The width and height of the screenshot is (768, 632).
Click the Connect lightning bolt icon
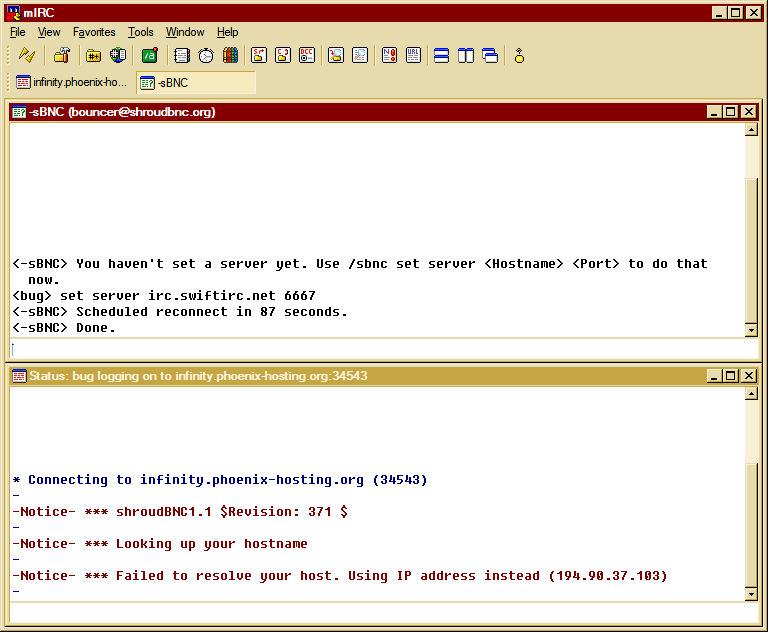tap(27, 55)
